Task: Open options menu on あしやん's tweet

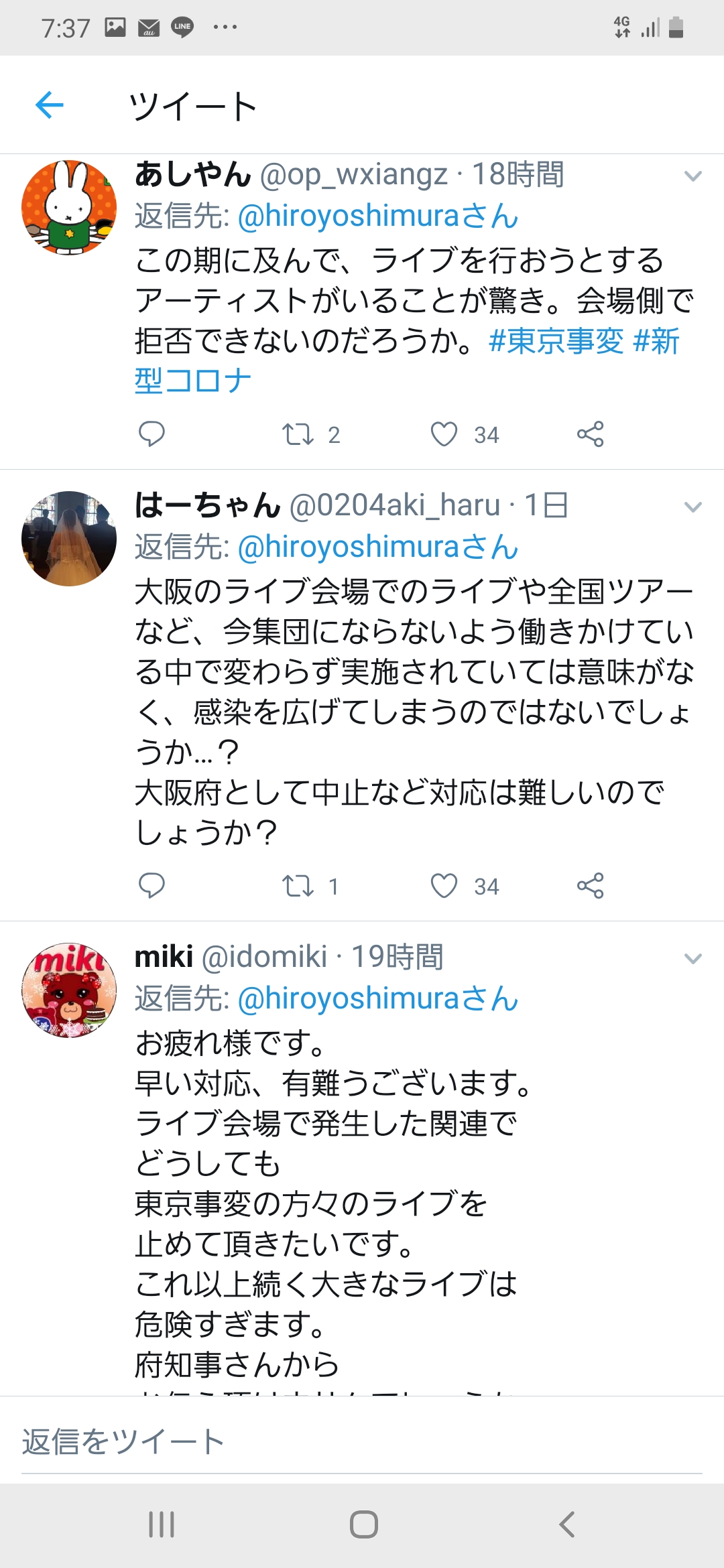Action: pos(692,176)
